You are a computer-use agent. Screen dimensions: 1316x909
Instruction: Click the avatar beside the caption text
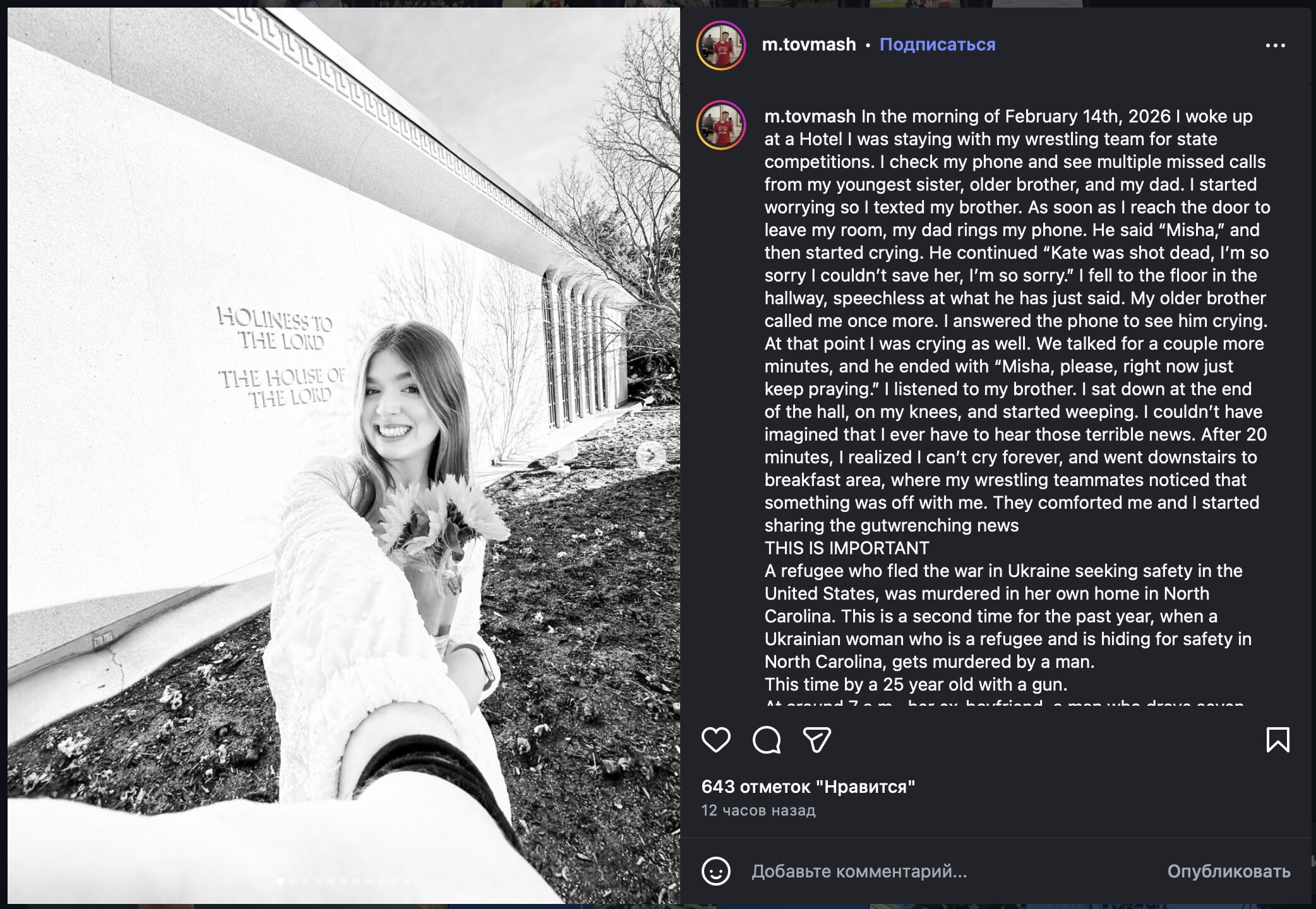tap(721, 125)
